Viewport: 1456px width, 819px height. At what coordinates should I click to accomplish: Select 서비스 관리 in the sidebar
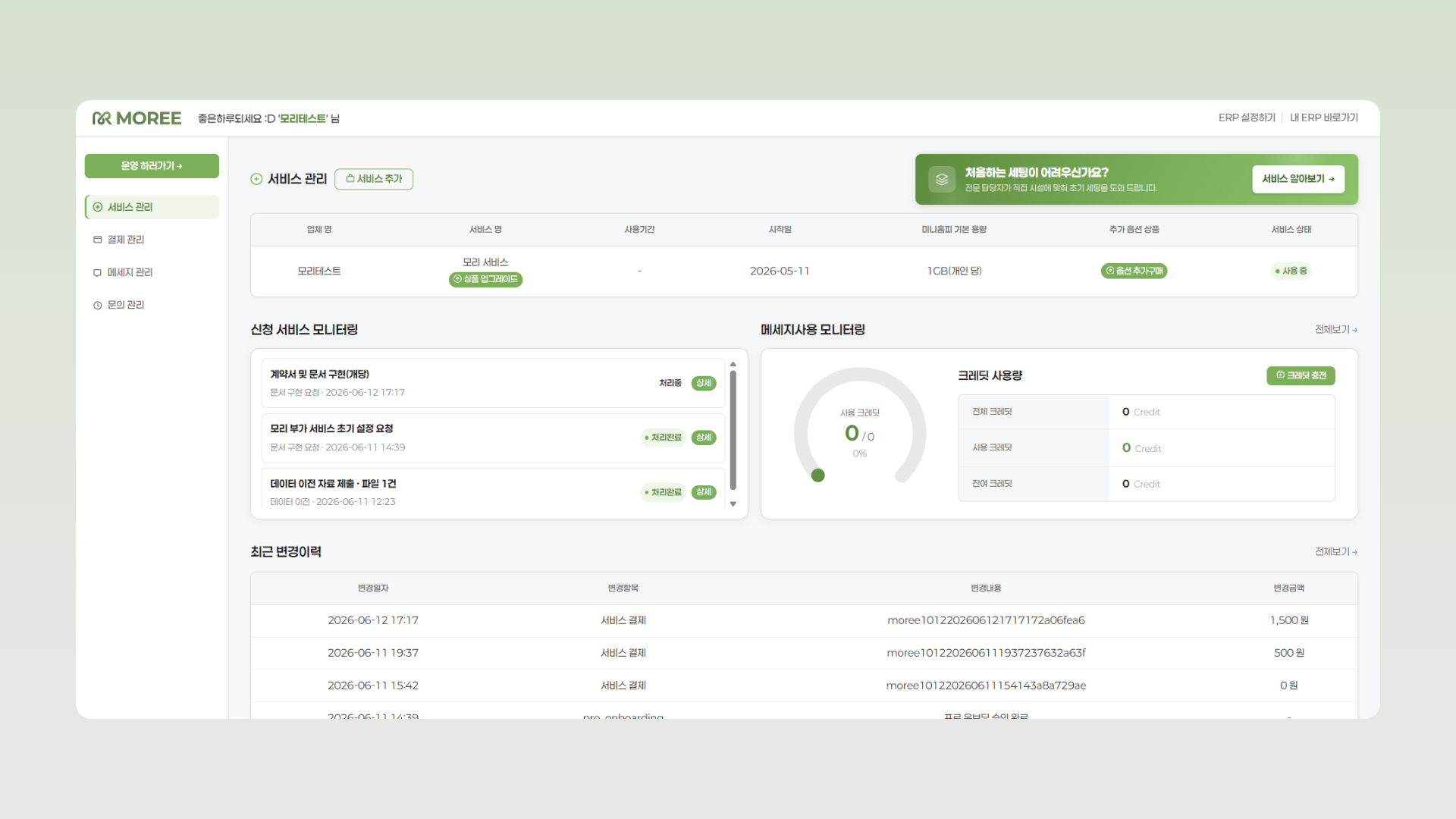pyautogui.click(x=152, y=207)
